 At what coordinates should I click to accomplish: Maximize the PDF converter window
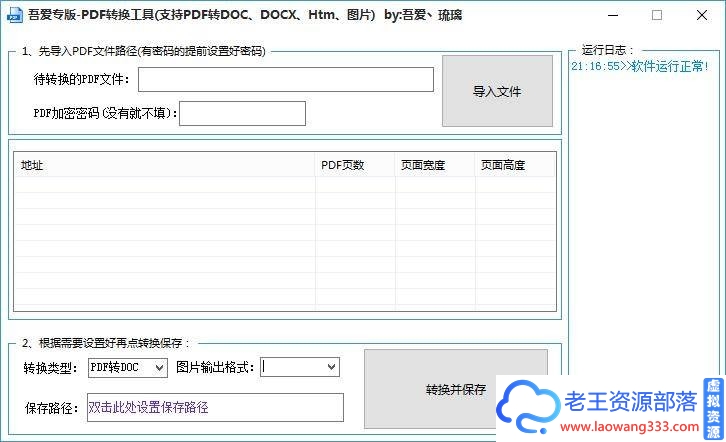[657, 15]
